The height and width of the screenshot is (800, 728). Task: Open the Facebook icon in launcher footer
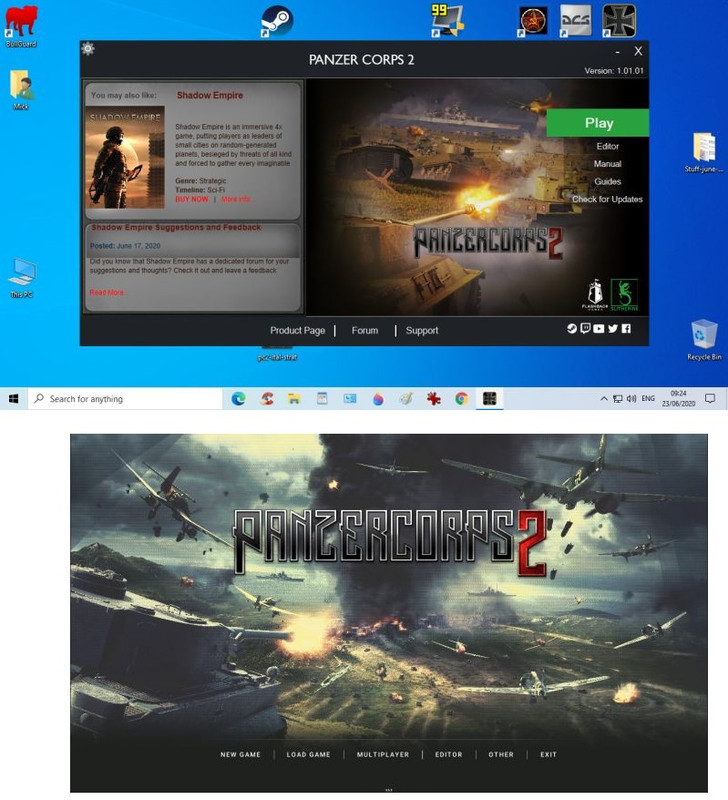(x=626, y=329)
